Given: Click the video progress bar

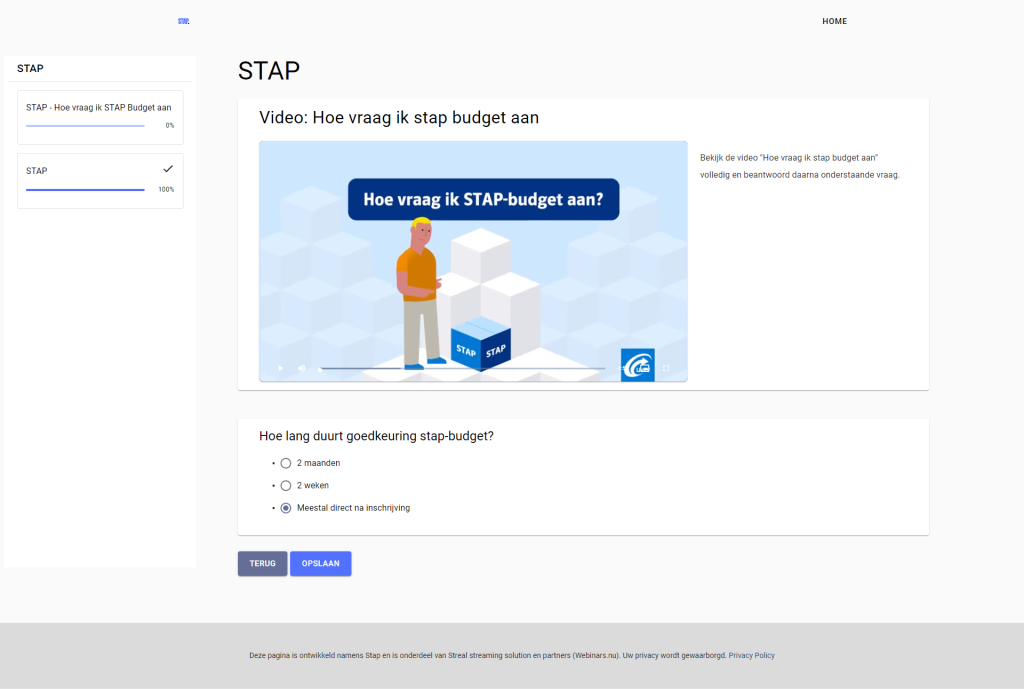Looking at the screenshot, I should tap(462, 368).
